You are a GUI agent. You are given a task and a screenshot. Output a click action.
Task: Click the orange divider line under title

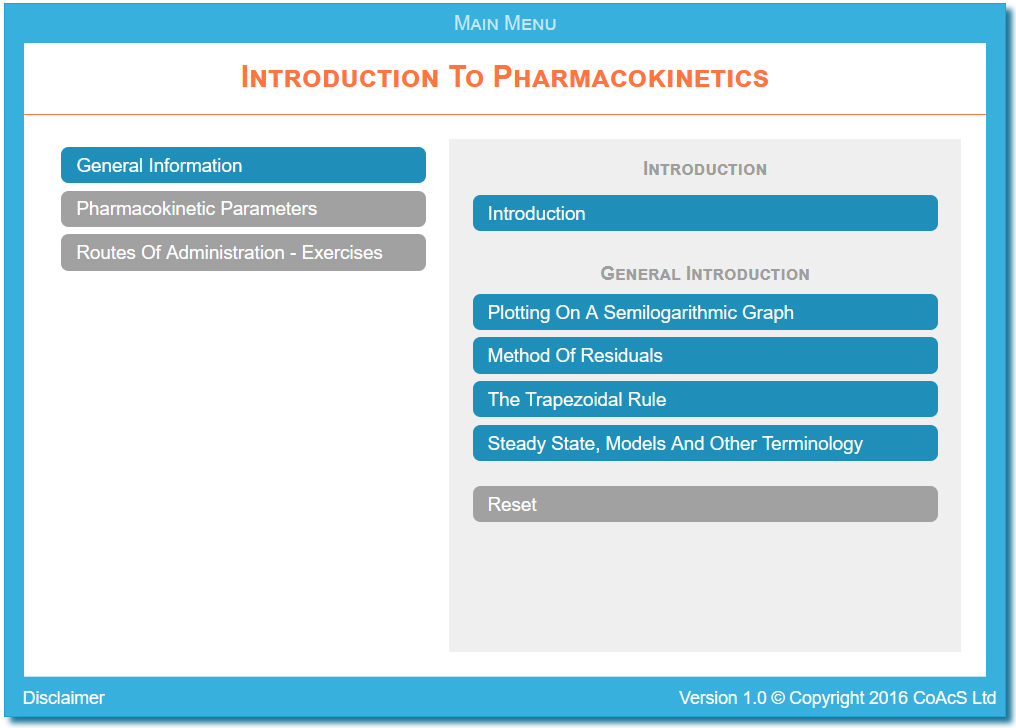click(505, 115)
